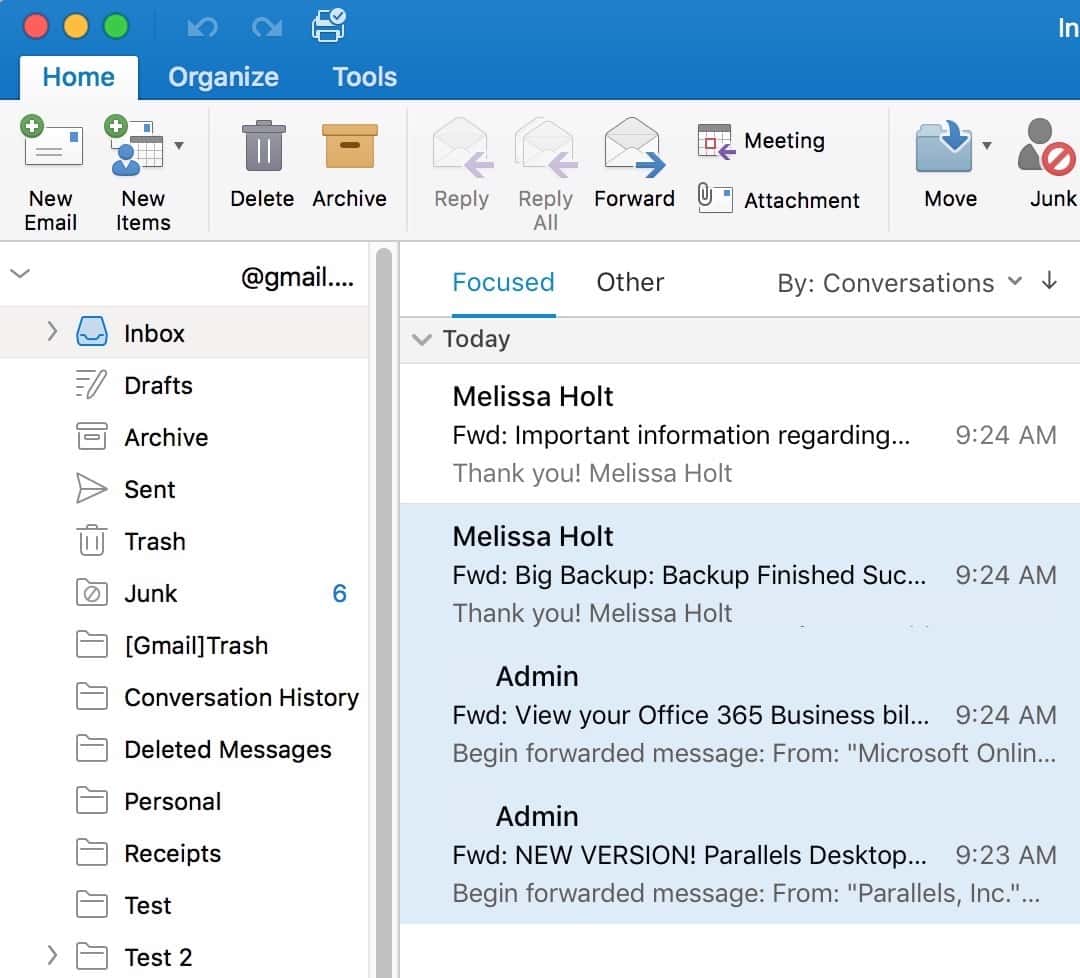Image resolution: width=1080 pixels, height=978 pixels.
Task: Expand the Test 2 folder
Action: 52,956
